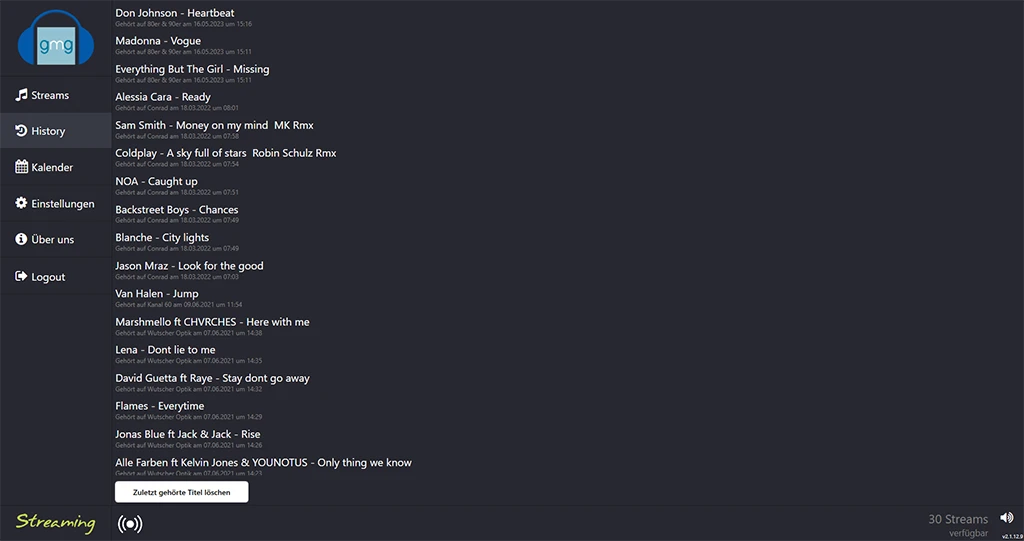Click the Logout exit icon
The height and width of the screenshot is (541, 1024).
coord(21,276)
